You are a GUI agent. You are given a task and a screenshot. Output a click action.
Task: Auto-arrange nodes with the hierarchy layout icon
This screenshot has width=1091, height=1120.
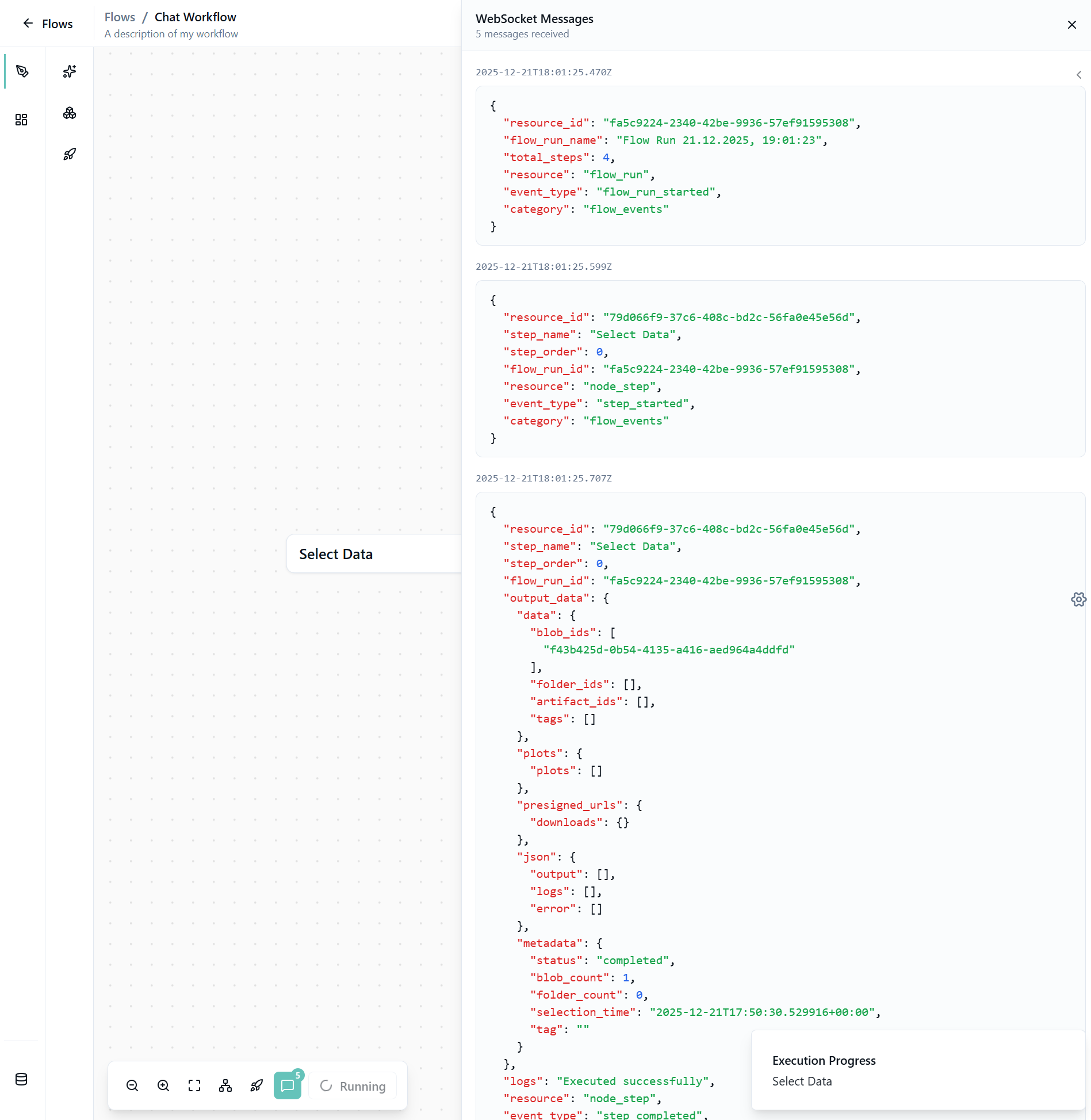225,1085
